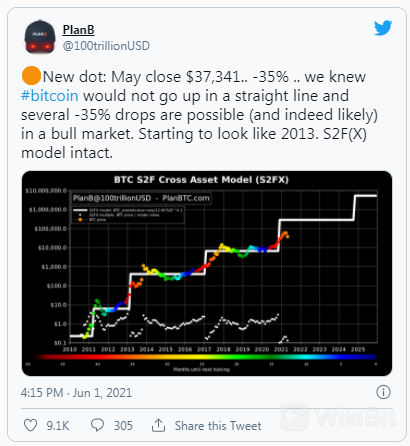Viewport: 410px width, 446px height.
Task: Open replies via speech bubble icon
Action: coord(97,425)
